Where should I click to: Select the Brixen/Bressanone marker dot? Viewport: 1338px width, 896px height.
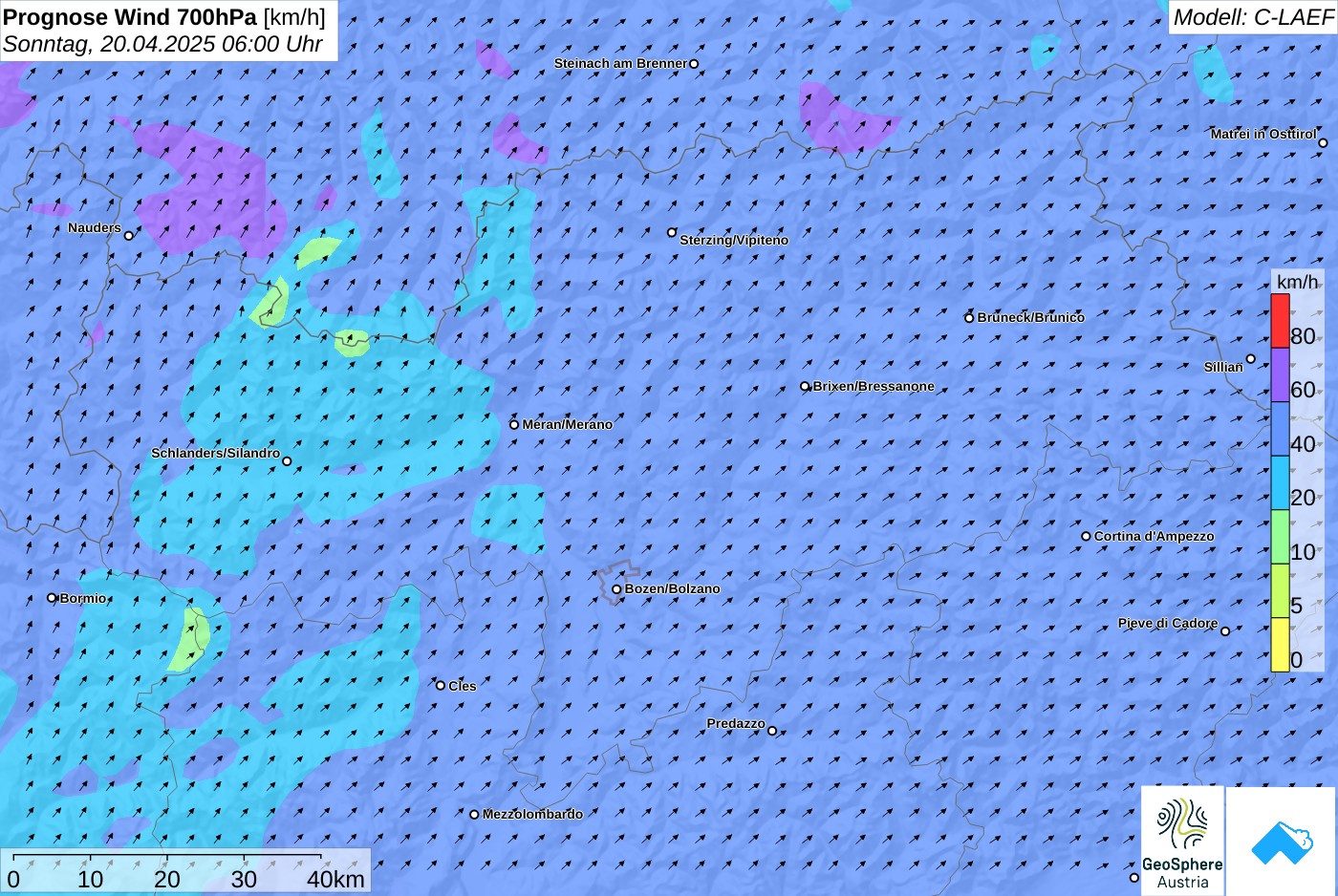pyautogui.click(x=805, y=387)
